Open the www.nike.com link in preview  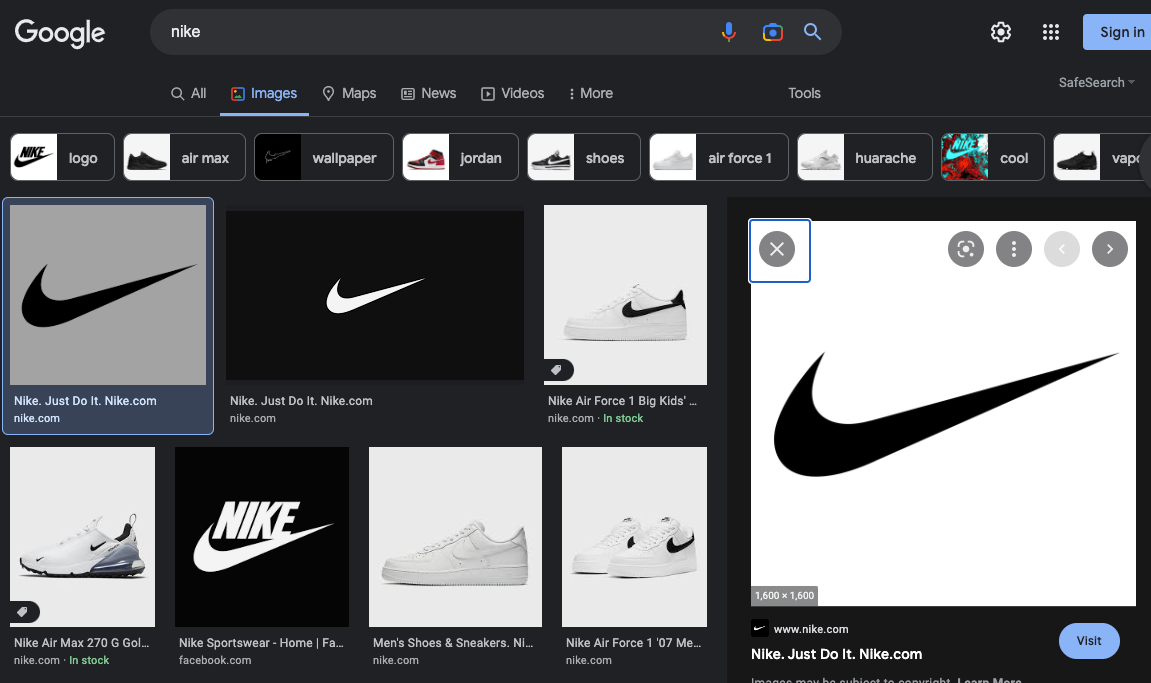pos(810,629)
